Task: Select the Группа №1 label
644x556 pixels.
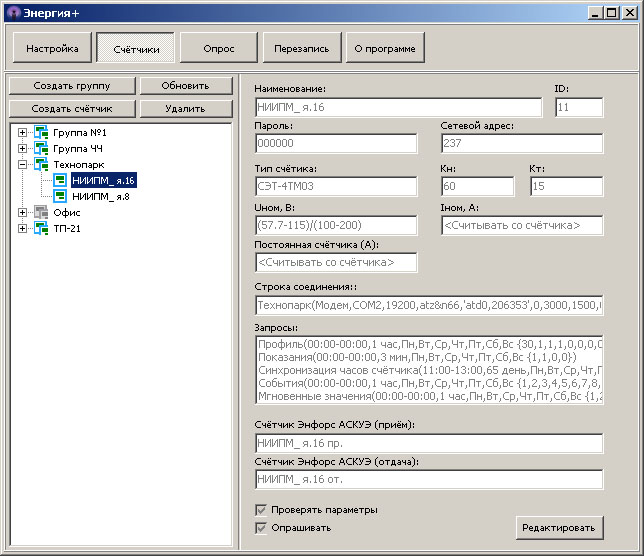Action: coord(80,133)
